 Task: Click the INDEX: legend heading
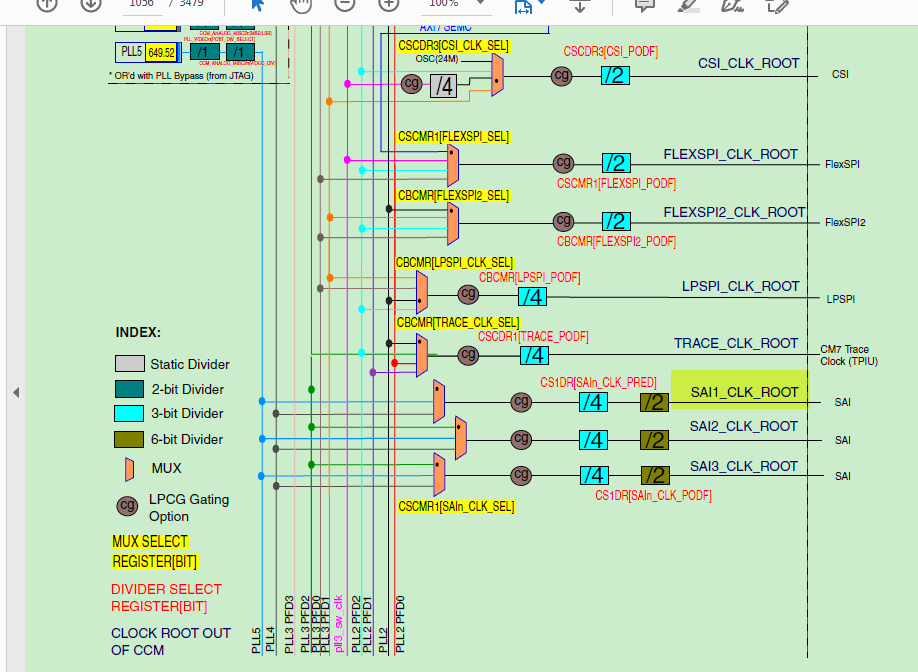(138, 332)
